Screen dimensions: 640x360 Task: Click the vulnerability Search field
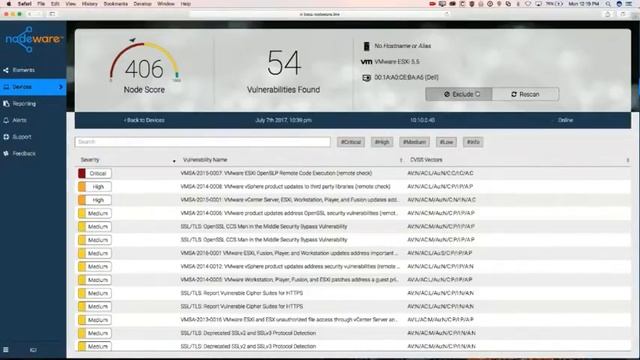point(202,142)
